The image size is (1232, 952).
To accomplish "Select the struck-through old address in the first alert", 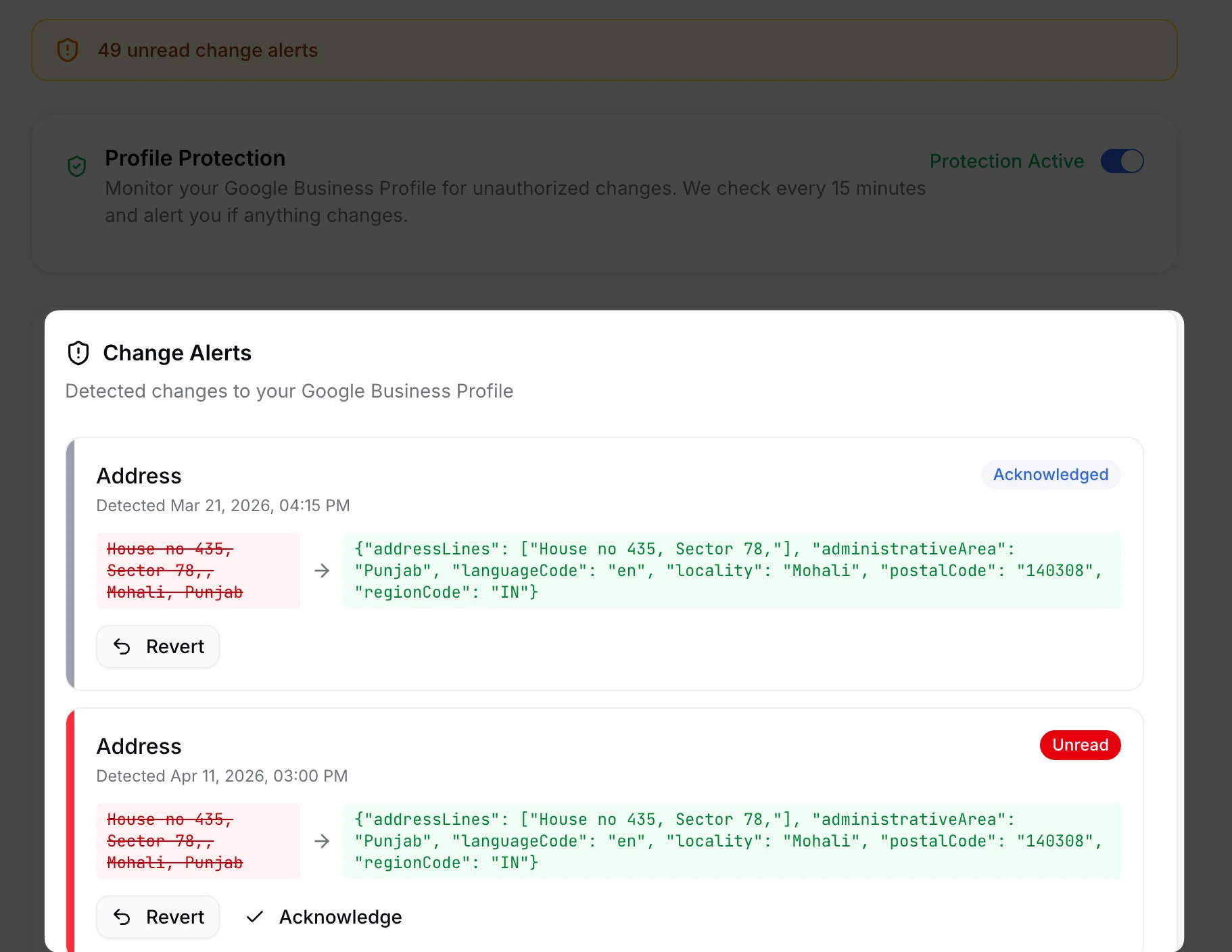I will coord(174,571).
